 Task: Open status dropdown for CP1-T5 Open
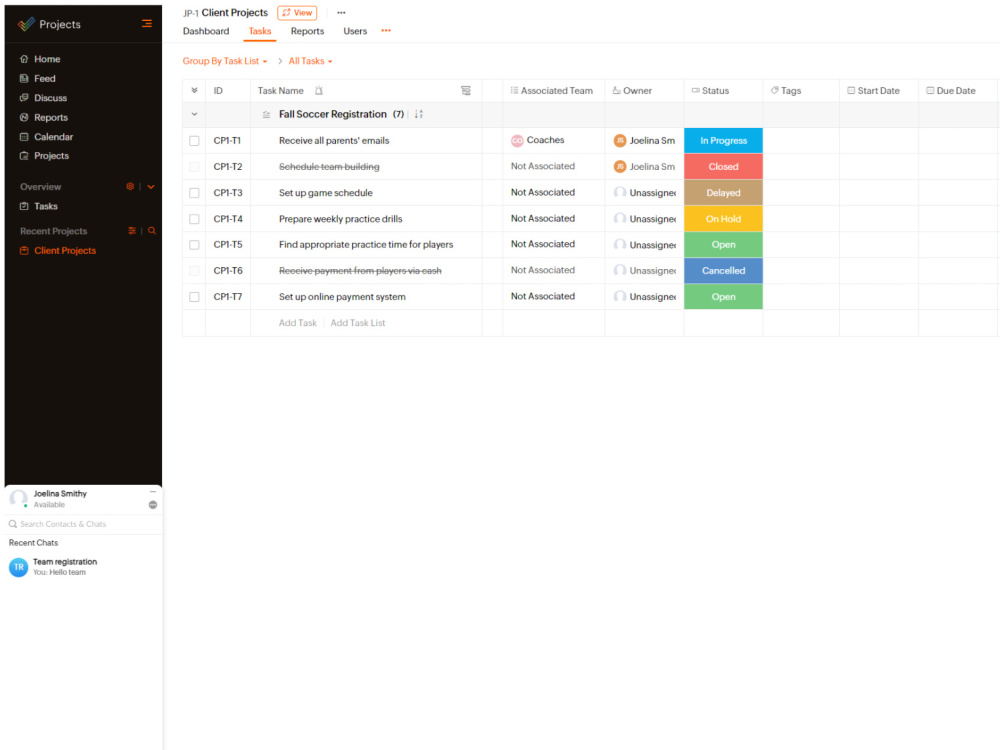pyautogui.click(x=723, y=244)
